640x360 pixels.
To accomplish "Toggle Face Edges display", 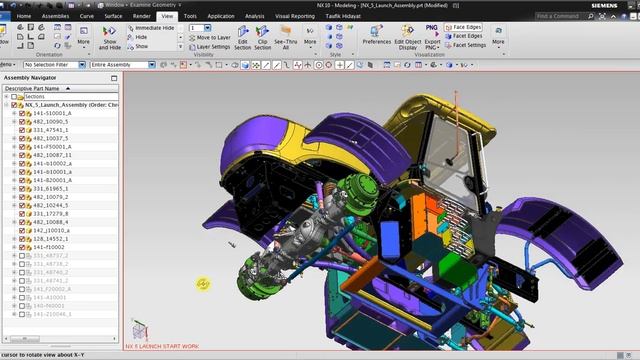I will (463, 27).
